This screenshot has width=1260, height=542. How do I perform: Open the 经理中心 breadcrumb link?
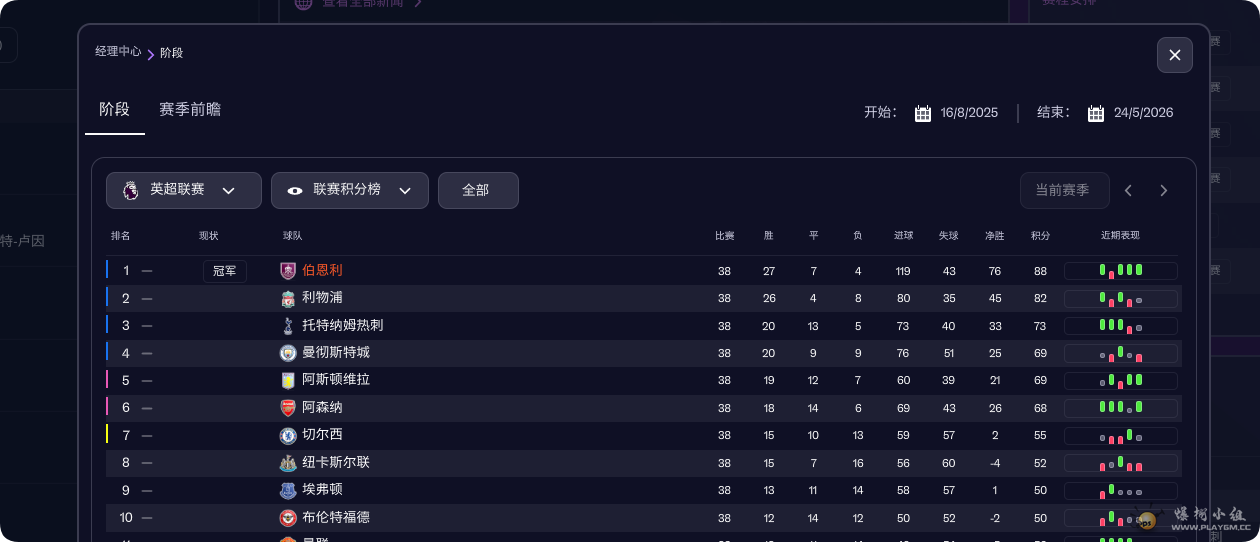coord(118,51)
